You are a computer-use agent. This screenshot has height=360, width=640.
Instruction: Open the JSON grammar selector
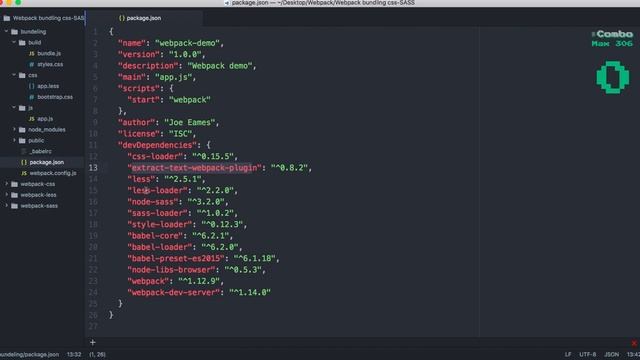[x=611, y=354]
